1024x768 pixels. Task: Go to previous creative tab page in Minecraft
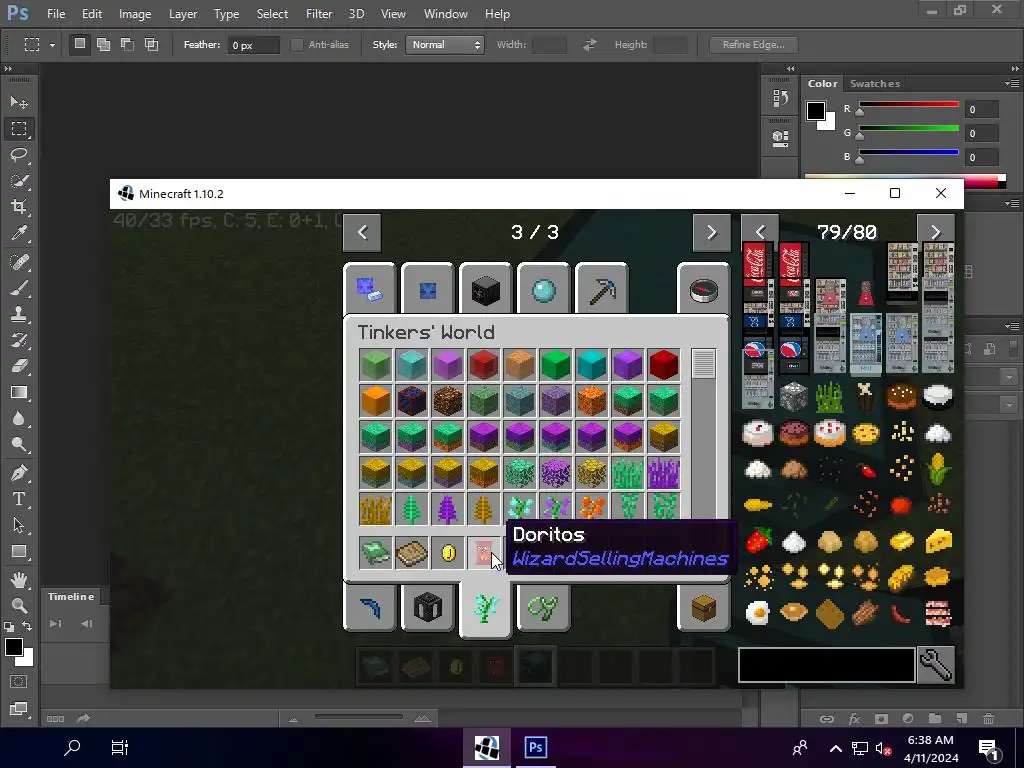pos(362,232)
